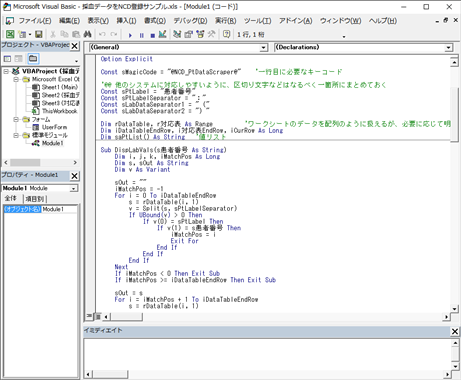Click the Copy toolbar icon
Screen dimensions: 461x380
tap(64, 34)
